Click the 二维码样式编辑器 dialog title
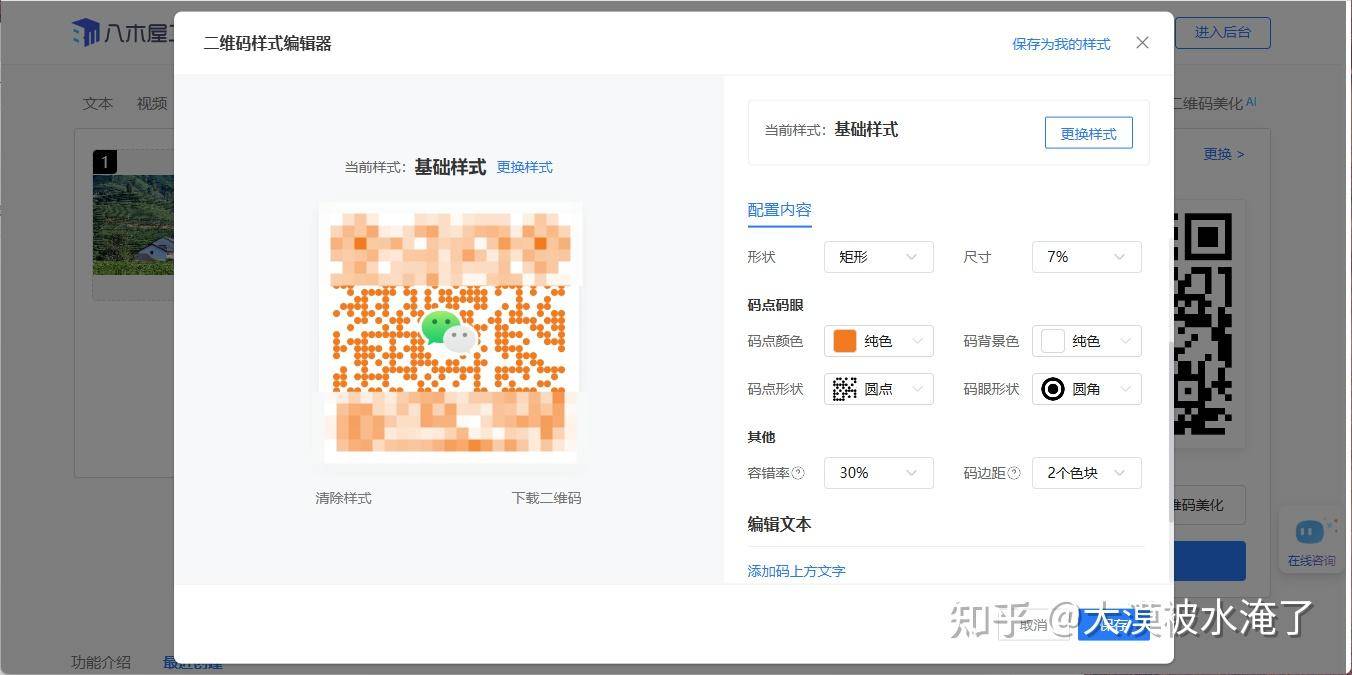The height and width of the screenshot is (675, 1352). click(x=268, y=43)
